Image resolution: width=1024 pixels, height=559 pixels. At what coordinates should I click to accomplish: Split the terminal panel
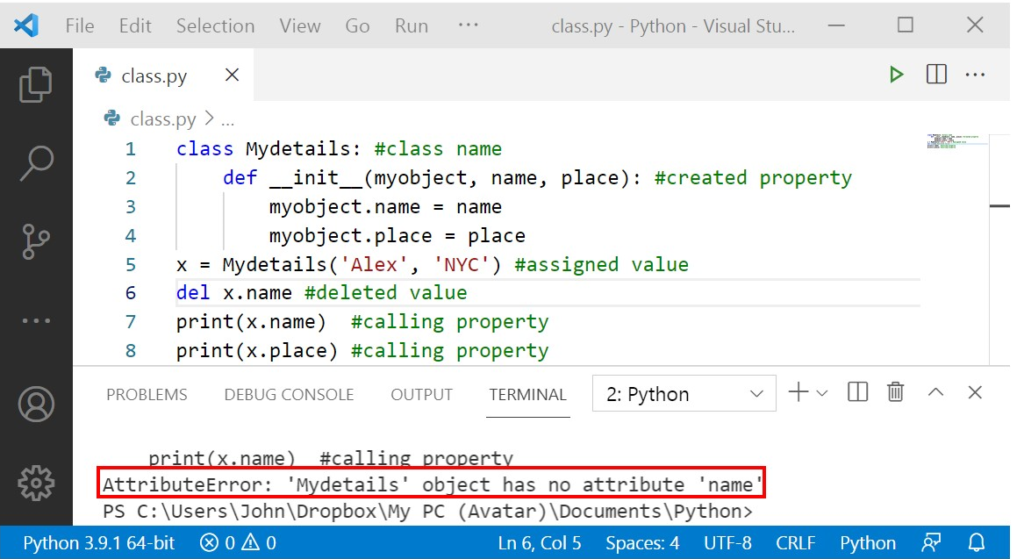coord(857,392)
